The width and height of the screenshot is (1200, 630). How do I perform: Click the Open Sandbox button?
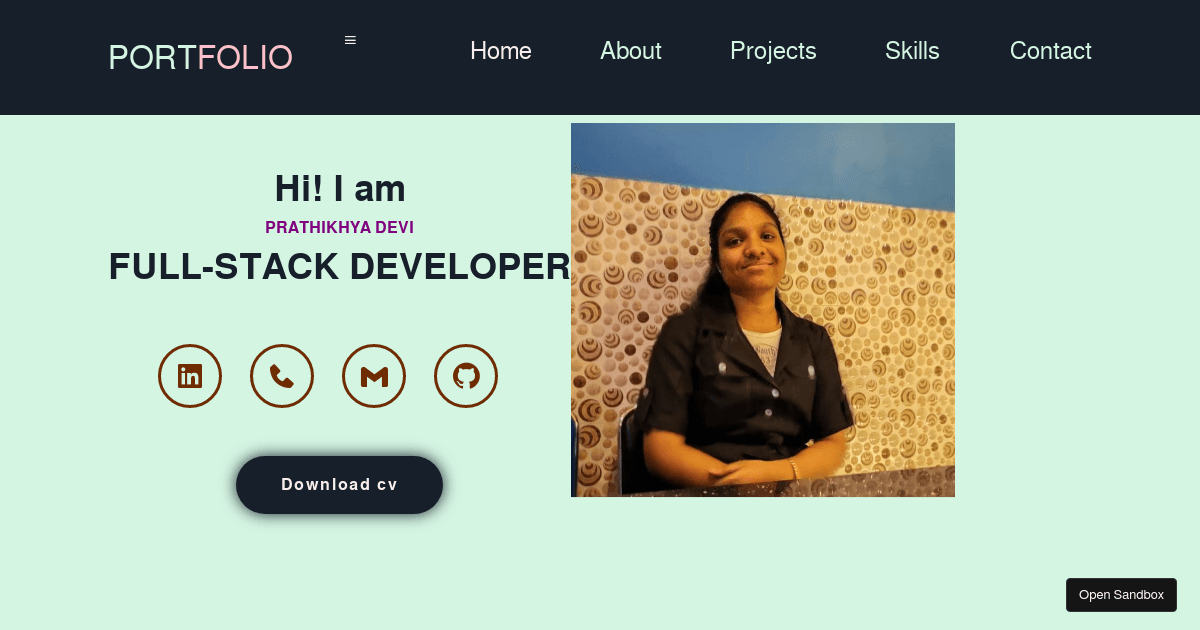coord(1121,594)
